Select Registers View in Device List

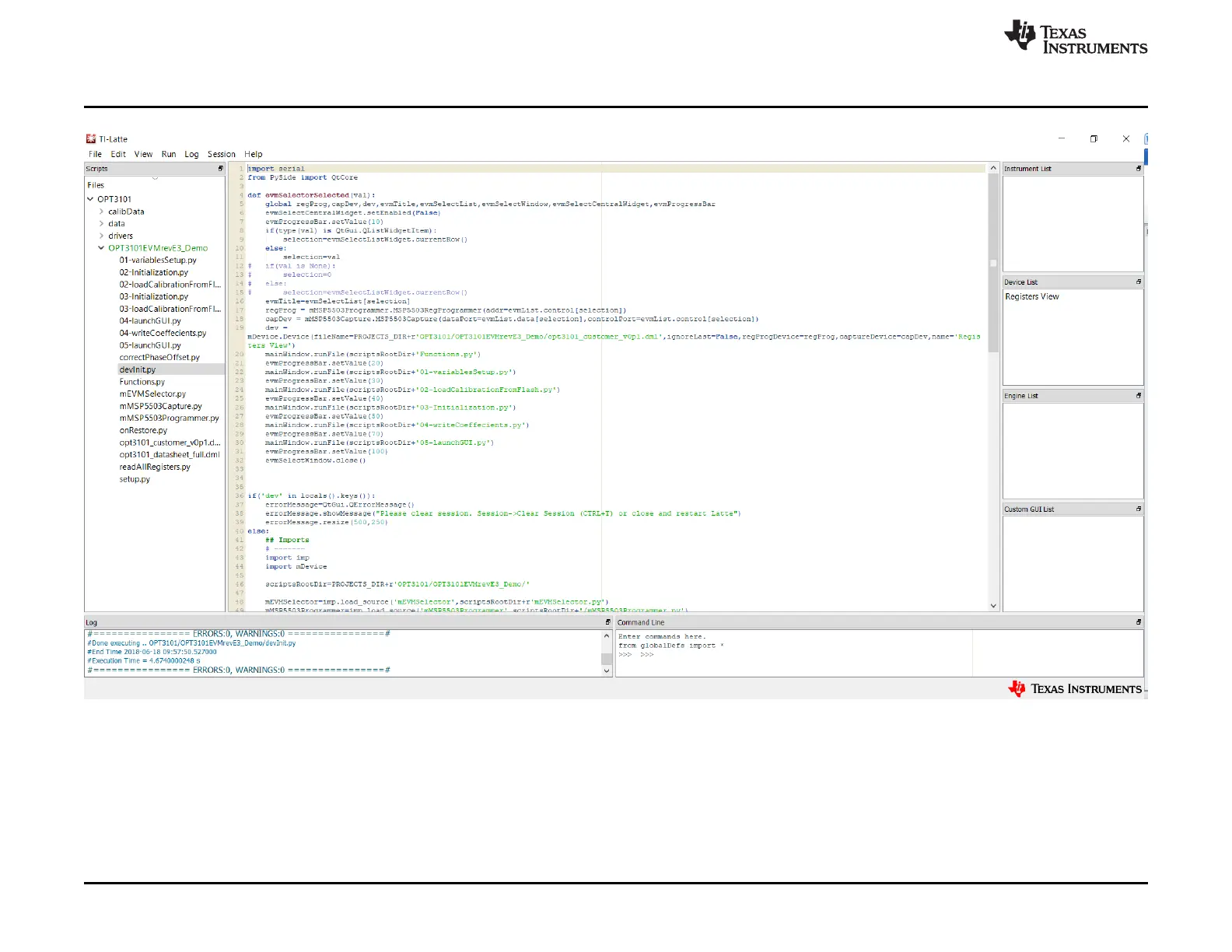(1032, 296)
